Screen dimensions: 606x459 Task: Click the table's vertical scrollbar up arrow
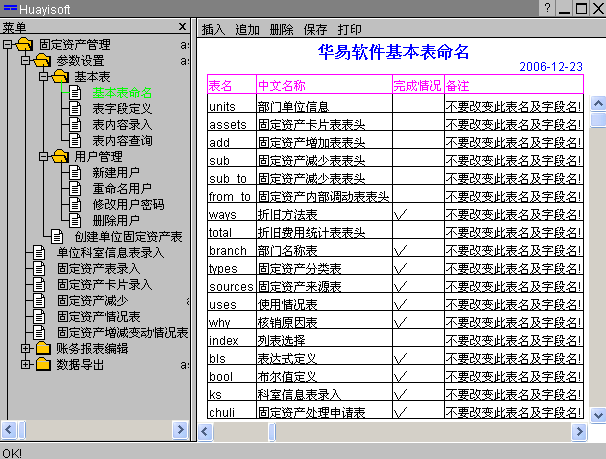[598, 103]
